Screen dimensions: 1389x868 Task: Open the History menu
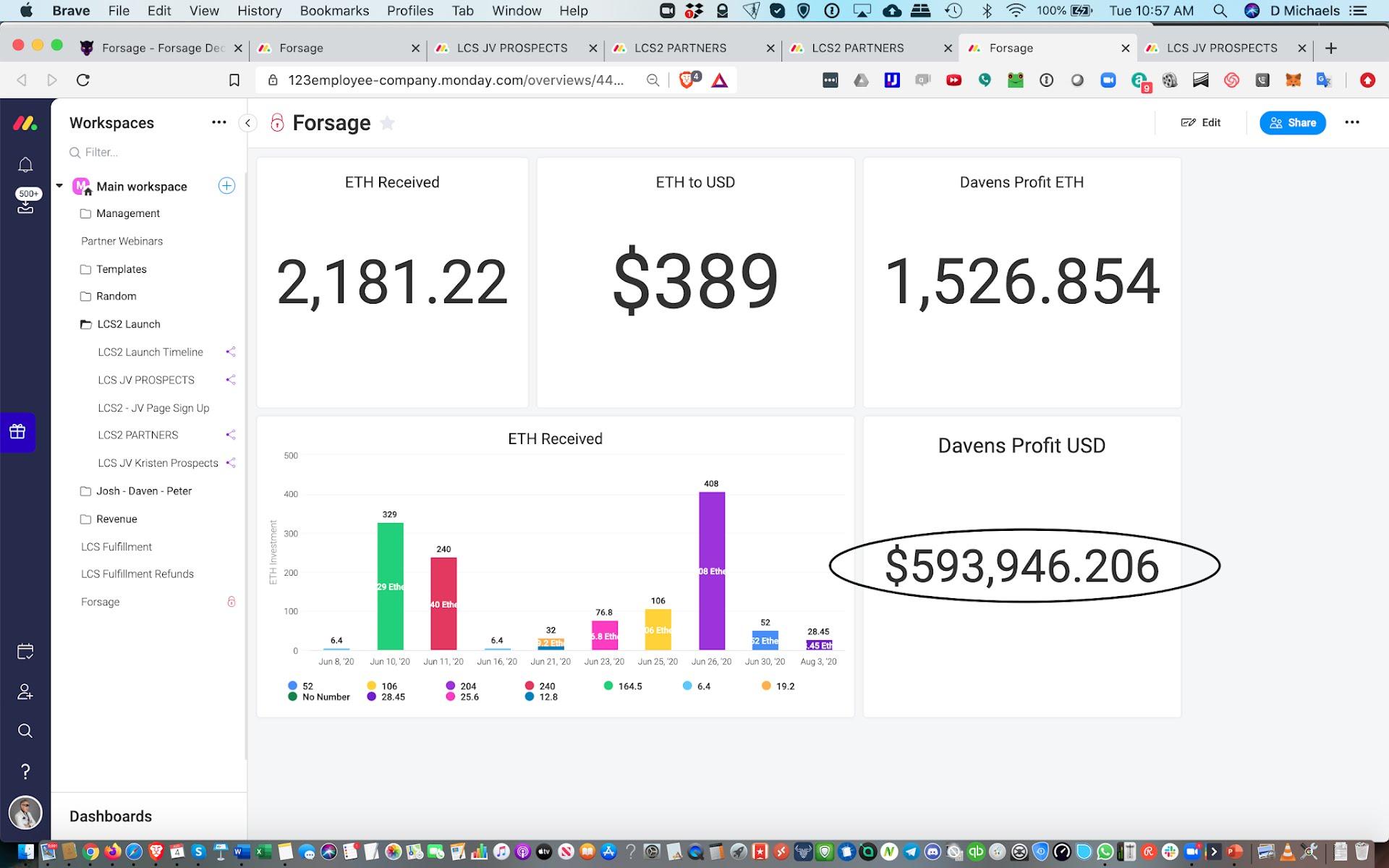(x=259, y=11)
